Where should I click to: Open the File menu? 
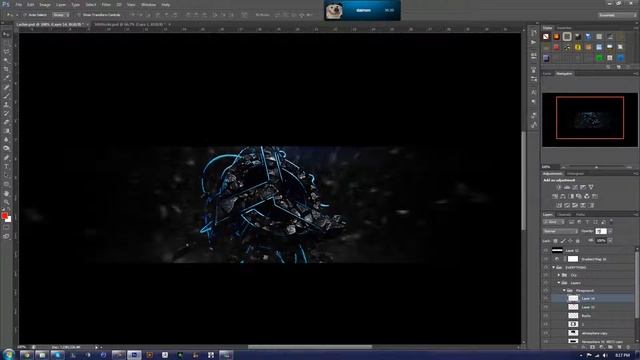(x=19, y=4)
